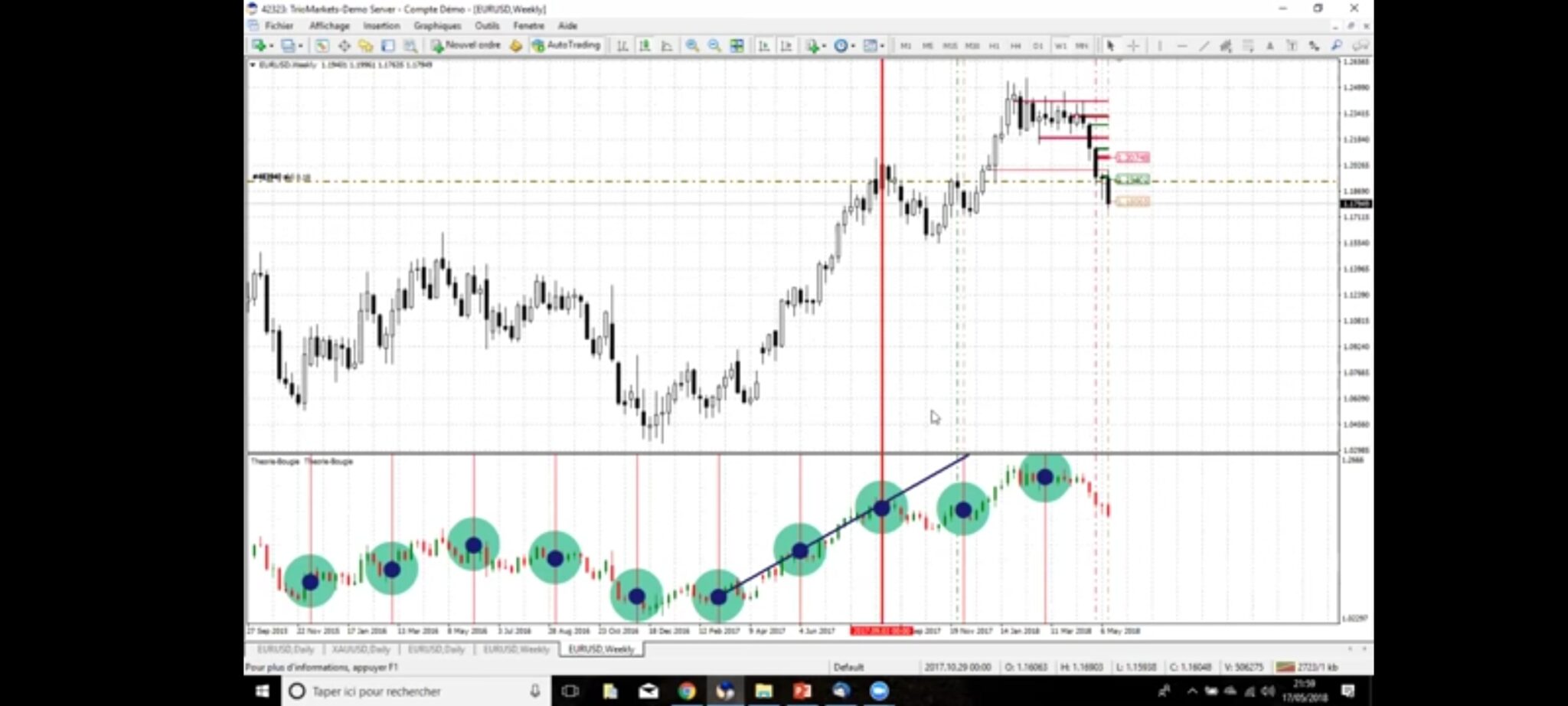Pick the vertical line drawing tool
This screenshot has width=1568, height=706.
point(1159,46)
